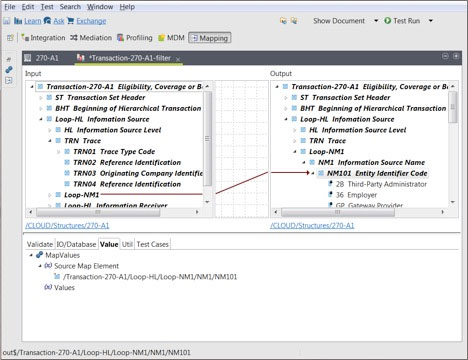This screenshot has height=360, width=468.
Task: Select input TRN02 Reference Identification
Action: coord(127,162)
